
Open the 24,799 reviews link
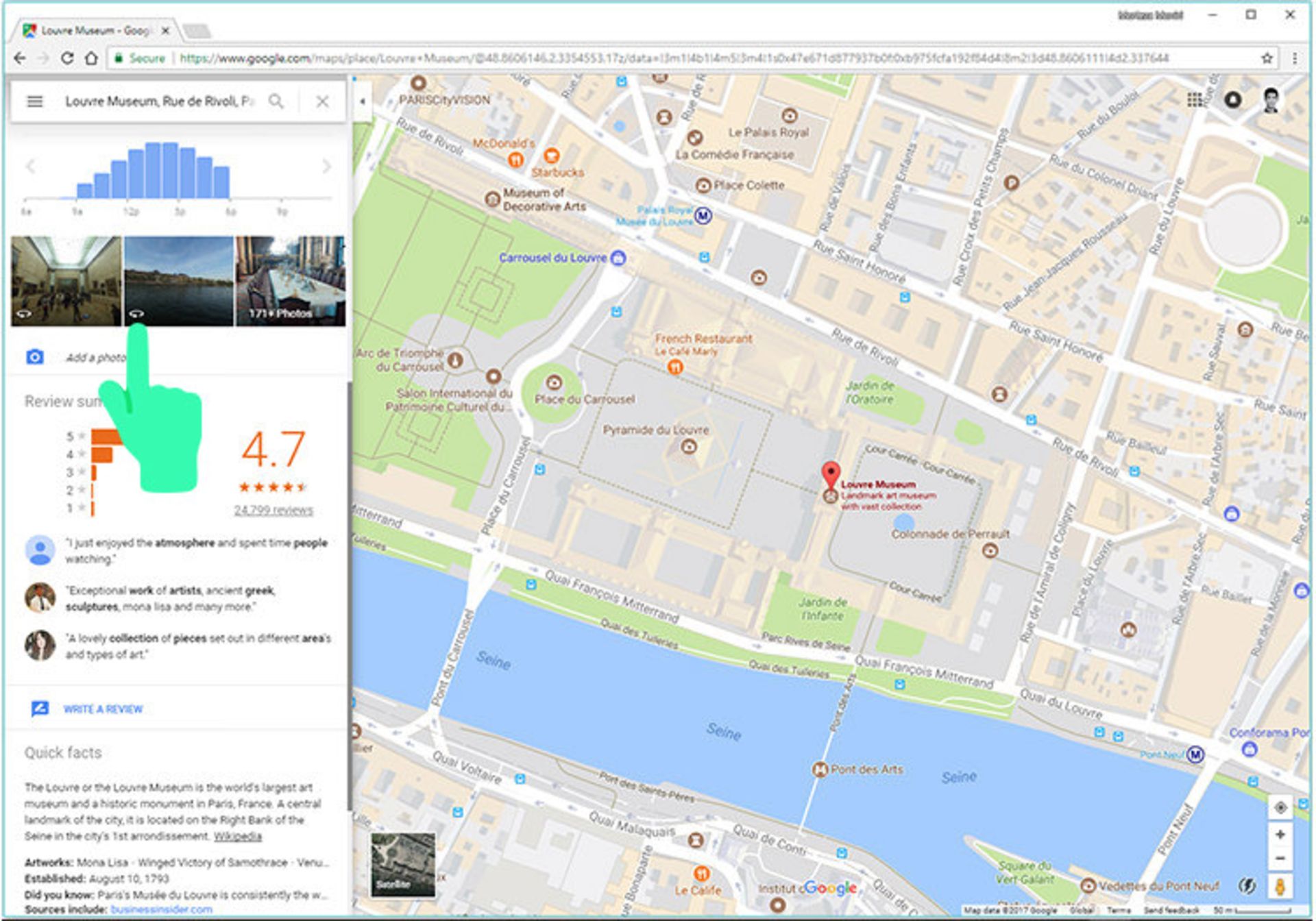point(273,510)
